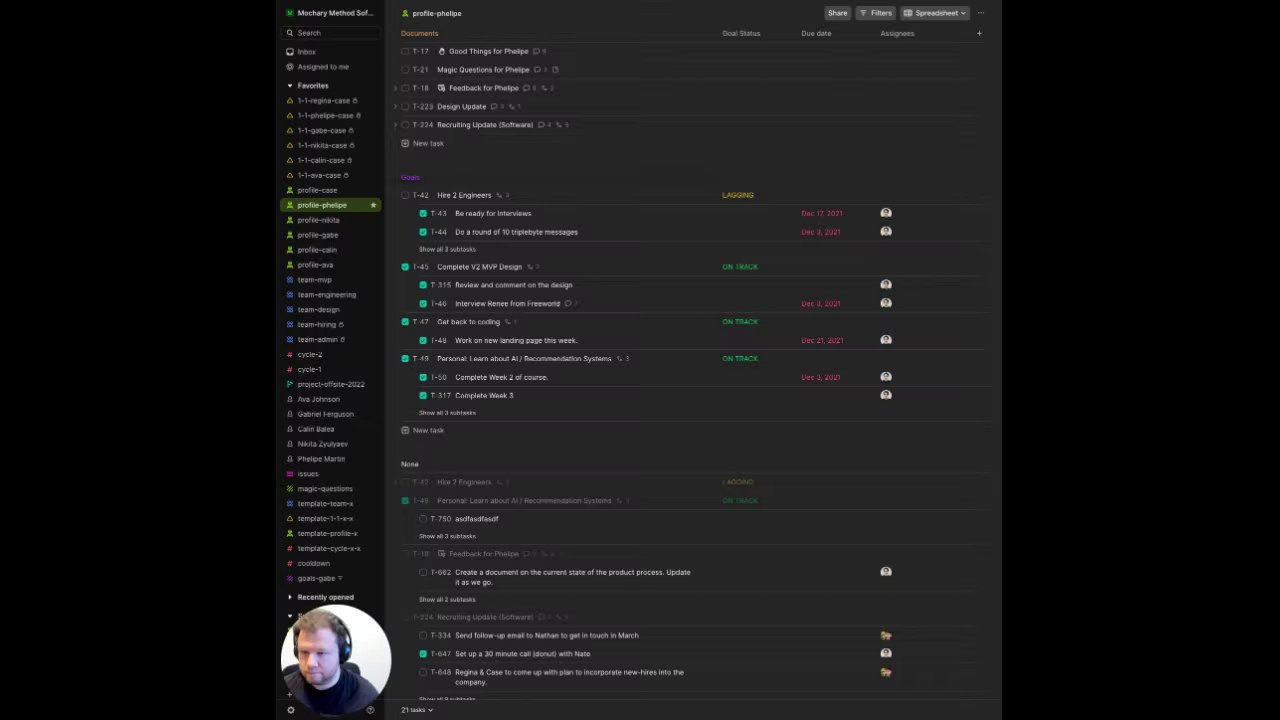
Task: Select Assigned to me in the sidebar
Action: tap(322, 67)
